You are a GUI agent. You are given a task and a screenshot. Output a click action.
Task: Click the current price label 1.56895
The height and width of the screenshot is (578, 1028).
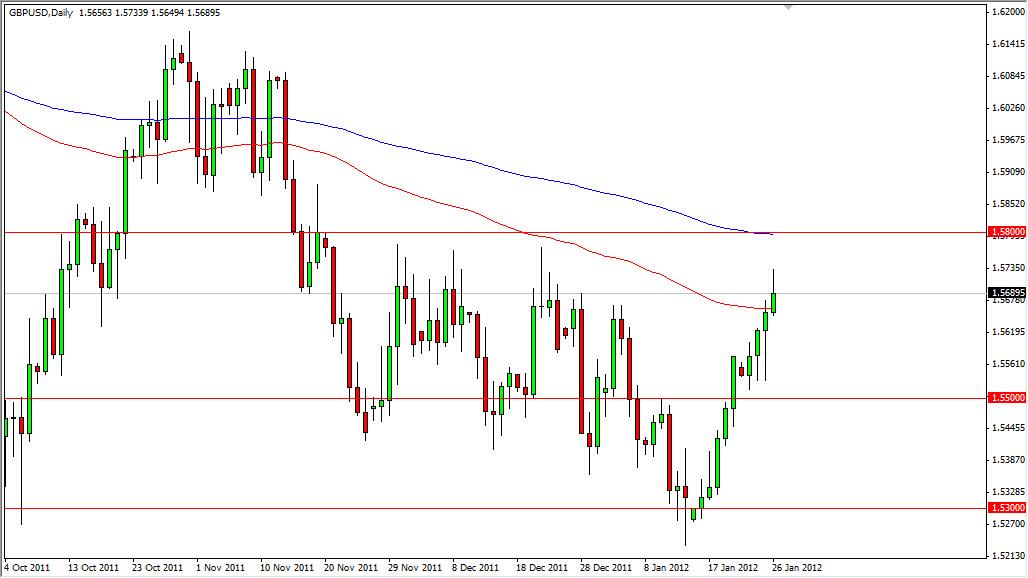tap(1008, 293)
